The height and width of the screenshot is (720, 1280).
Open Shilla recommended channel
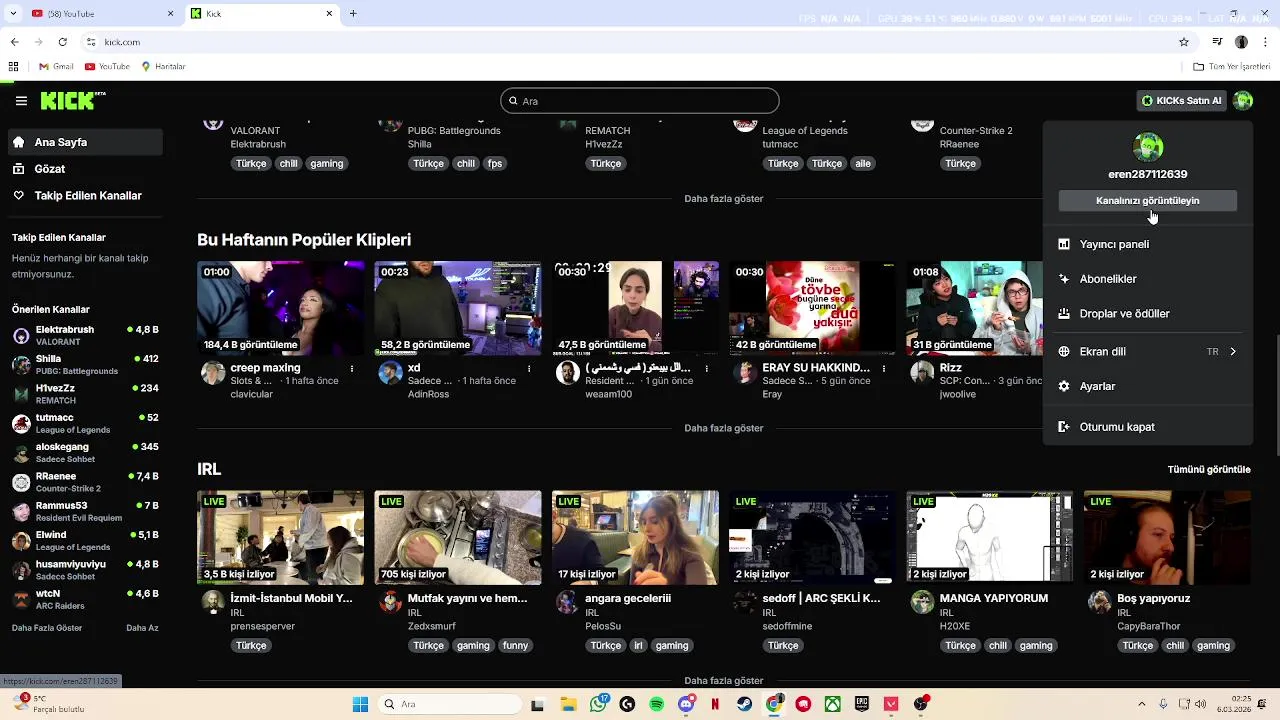pos(85,364)
